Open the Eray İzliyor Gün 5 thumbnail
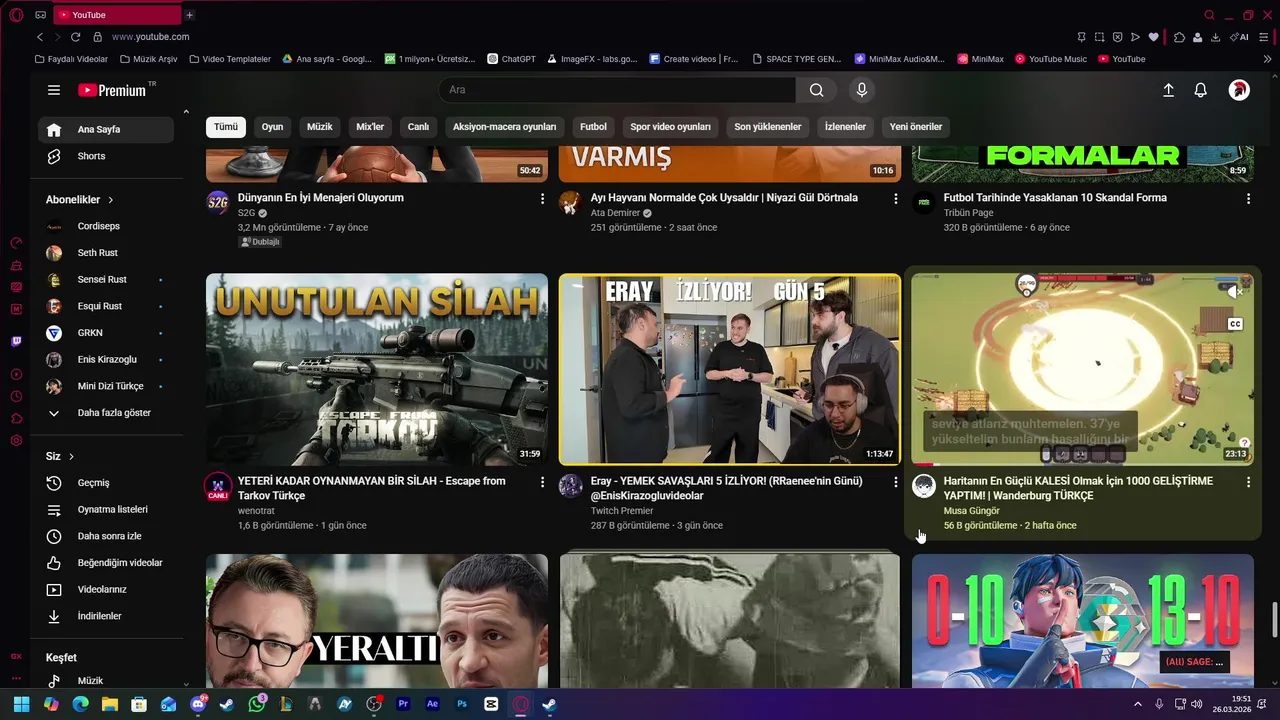 pyautogui.click(x=730, y=369)
